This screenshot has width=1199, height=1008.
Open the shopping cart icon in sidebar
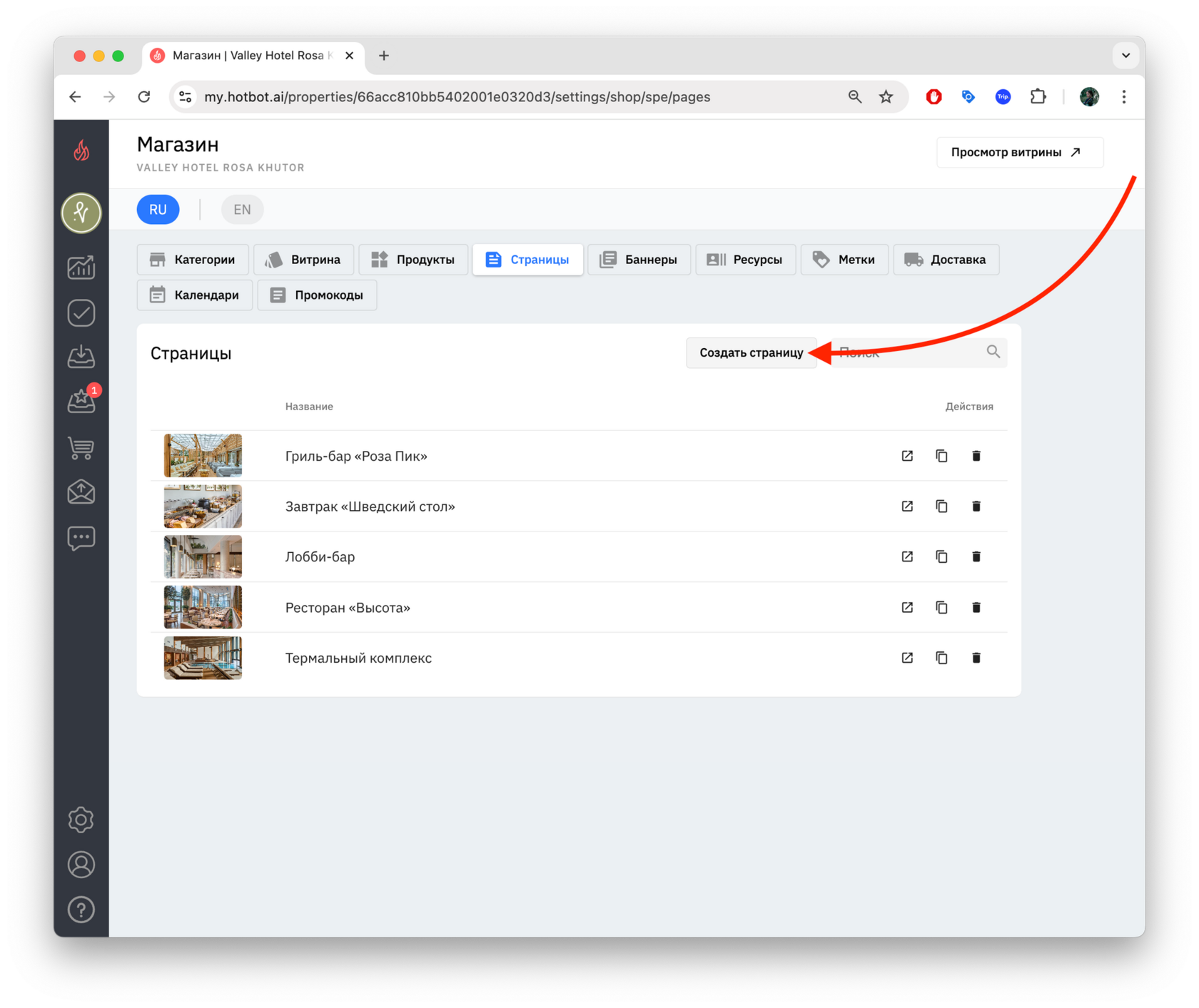coord(81,447)
